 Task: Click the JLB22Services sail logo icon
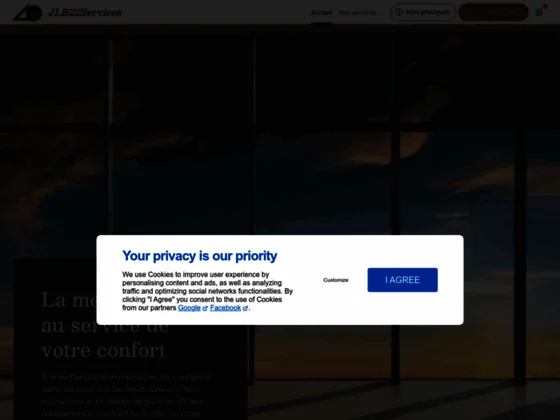click(x=27, y=12)
